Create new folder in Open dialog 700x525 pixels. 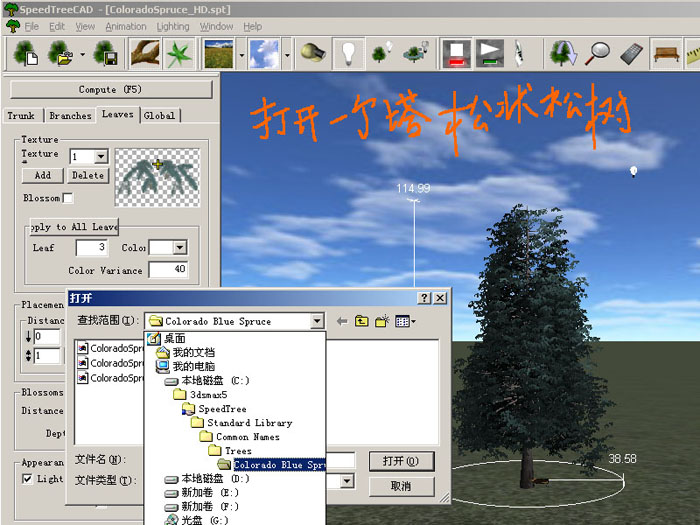tap(382, 321)
